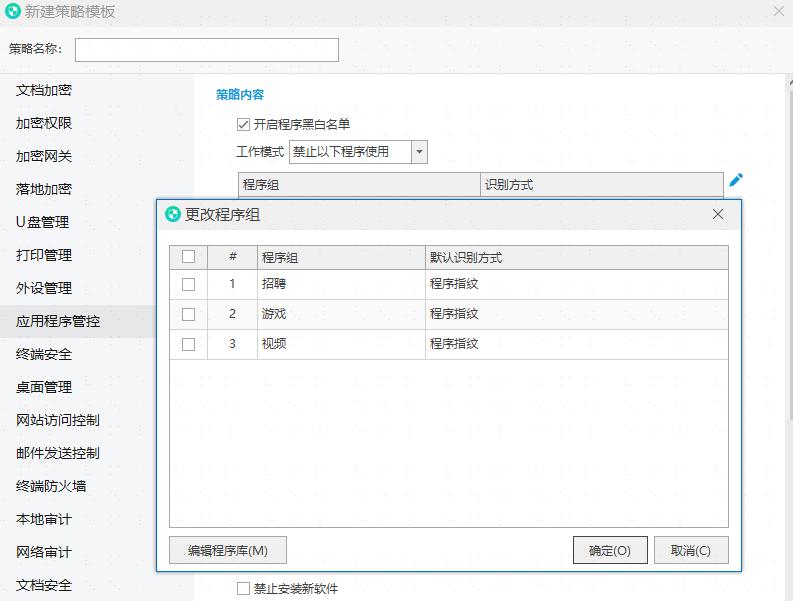Select 文档加密 in the left sidebar
Image resolution: width=793 pixels, height=601 pixels.
(44, 90)
